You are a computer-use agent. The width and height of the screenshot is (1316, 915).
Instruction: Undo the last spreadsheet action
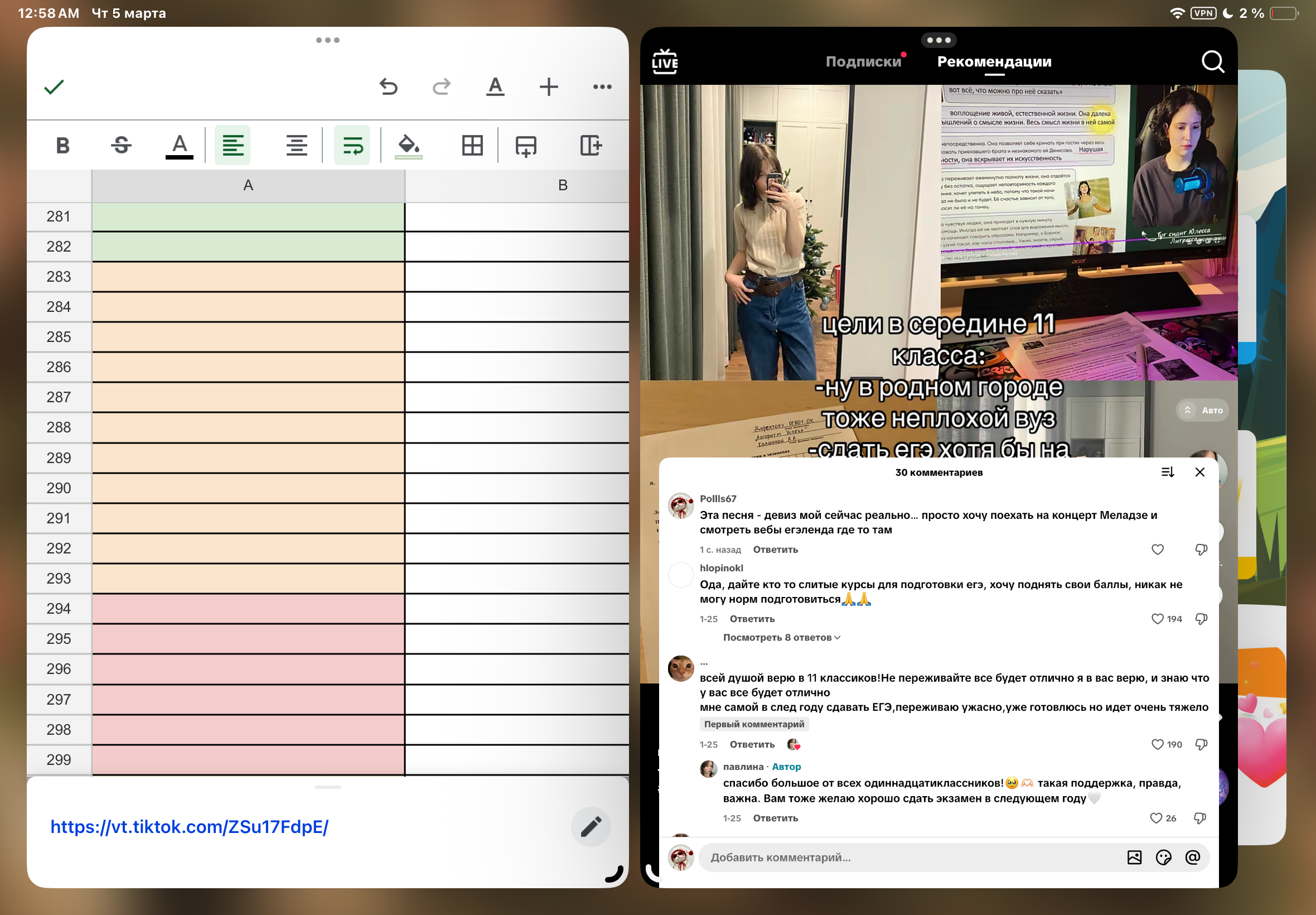[389, 87]
